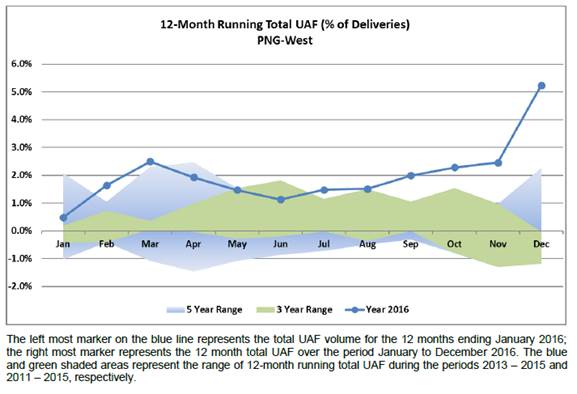Select the PNG-West subtitle
Image resolution: width=577 pixels, height=394 pixels.
[285, 40]
